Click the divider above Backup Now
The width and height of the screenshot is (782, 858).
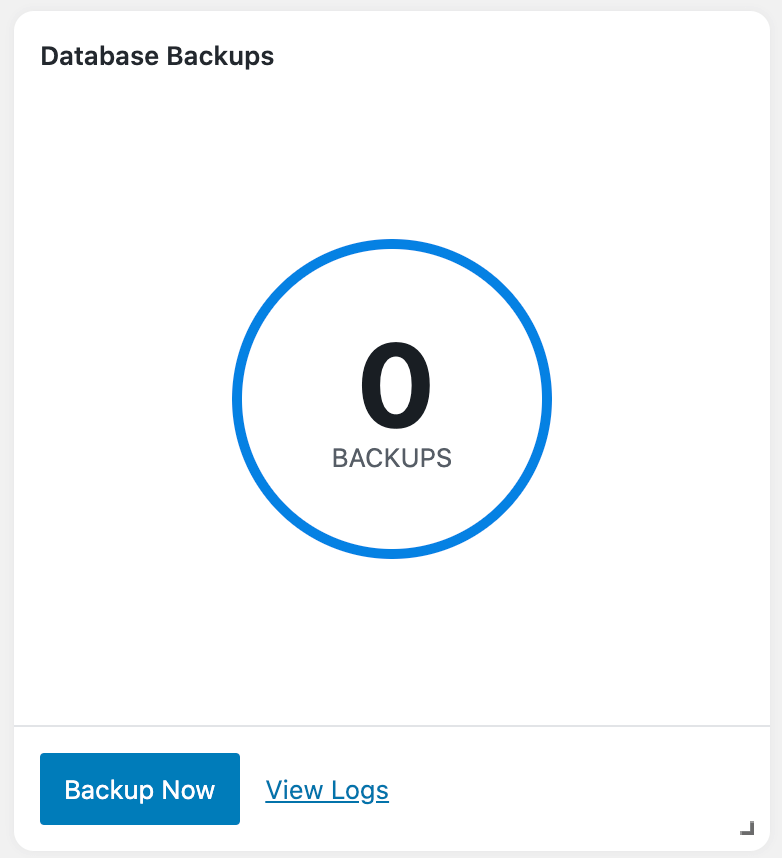point(391,725)
